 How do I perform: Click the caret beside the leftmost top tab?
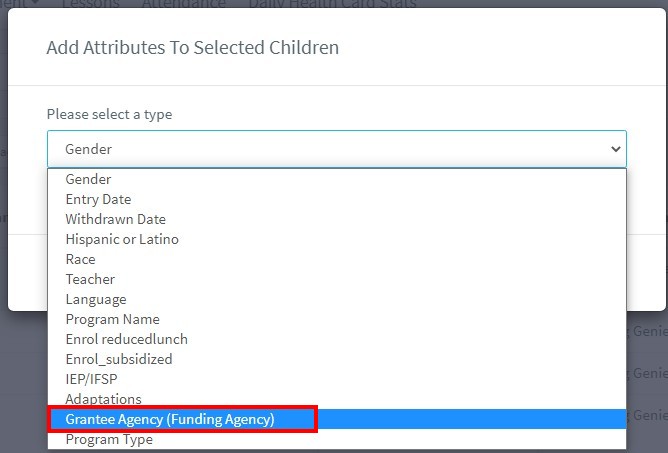[35, 4]
